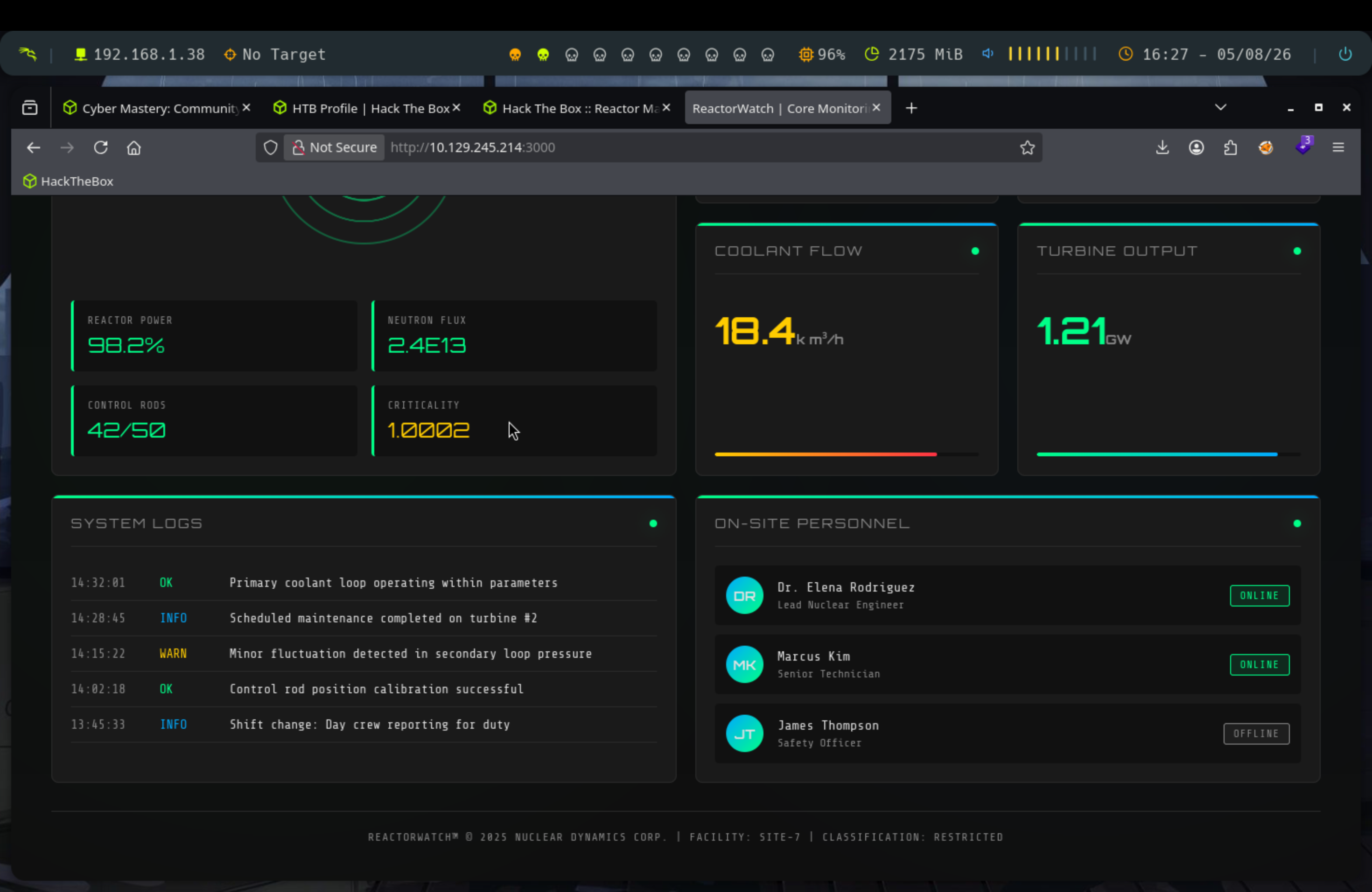The image size is (1372, 892).
Task: Adjust the volume level bar in top panel
Action: point(1052,54)
